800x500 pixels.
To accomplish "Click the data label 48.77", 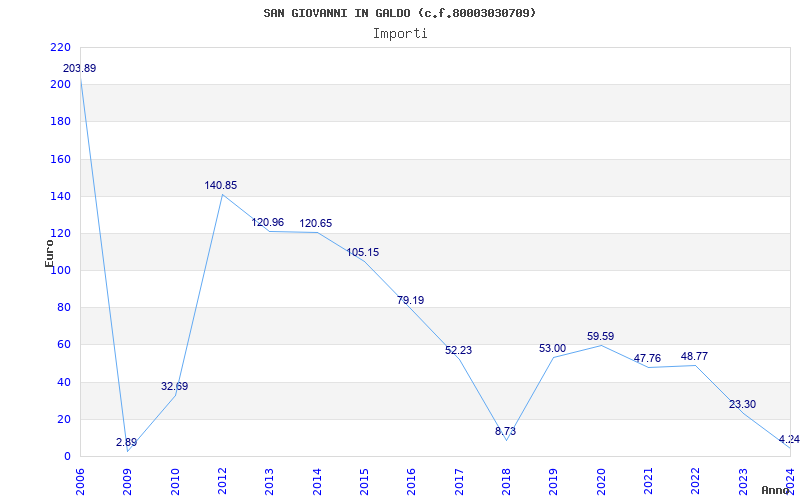I will (x=694, y=357).
